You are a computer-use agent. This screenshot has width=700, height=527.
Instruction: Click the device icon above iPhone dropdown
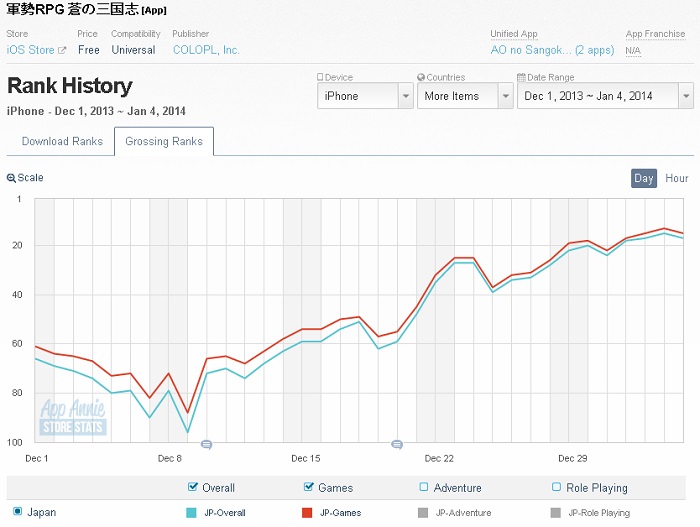[321, 77]
